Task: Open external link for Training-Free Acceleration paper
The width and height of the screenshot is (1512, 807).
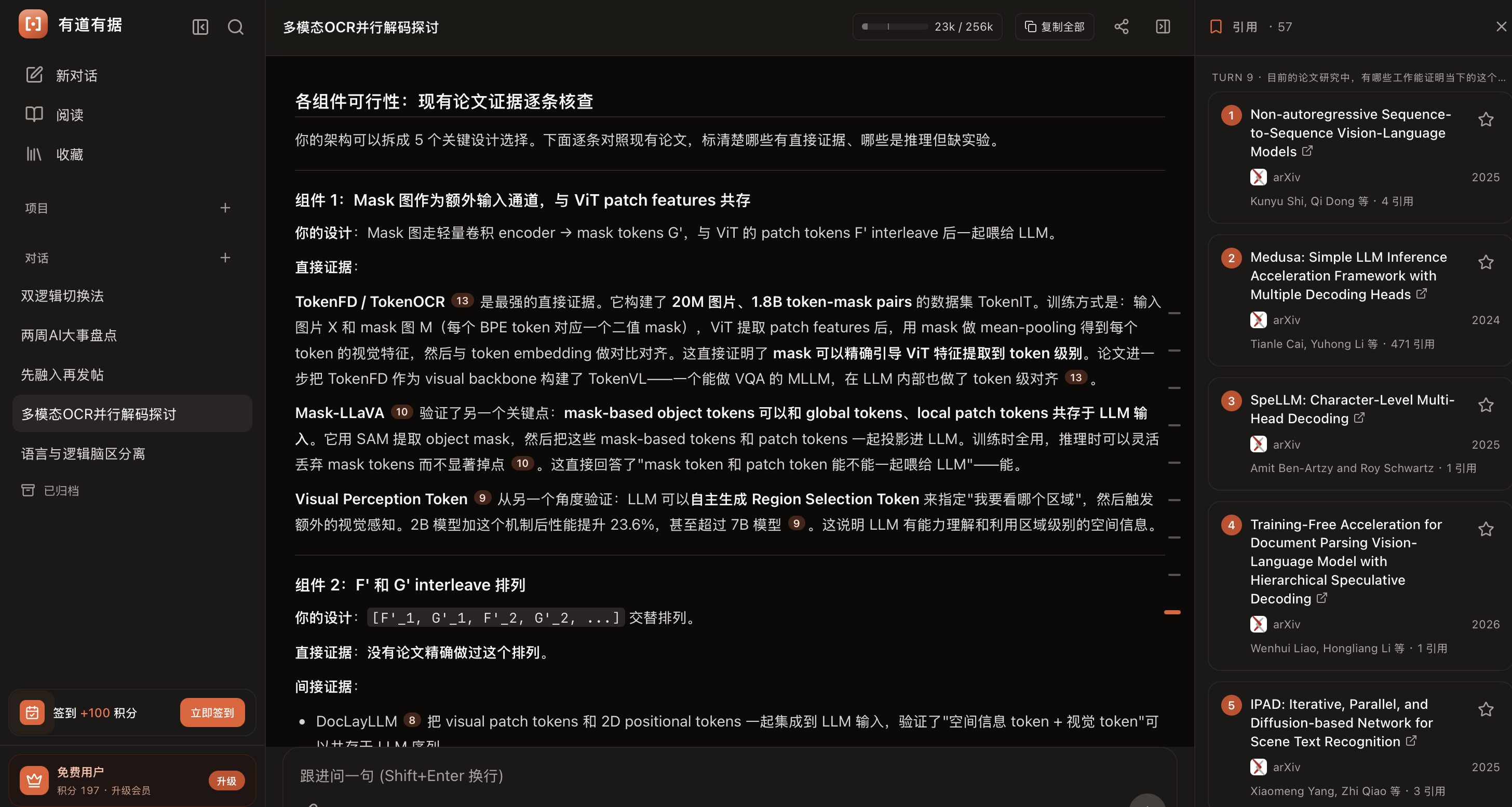Action: pyautogui.click(x=1321, y=598)
